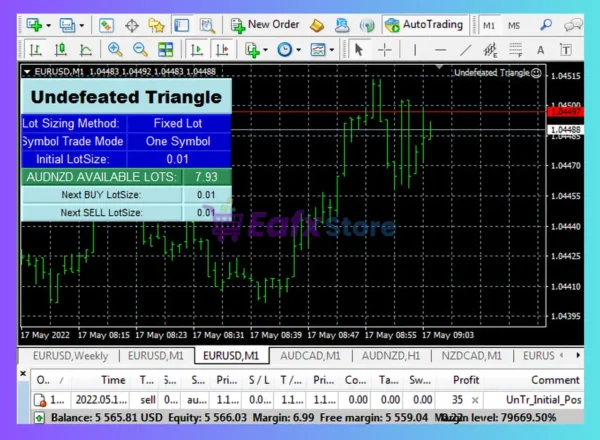
Task: Select the Text 'A' drawing tool
Action: 540,50
